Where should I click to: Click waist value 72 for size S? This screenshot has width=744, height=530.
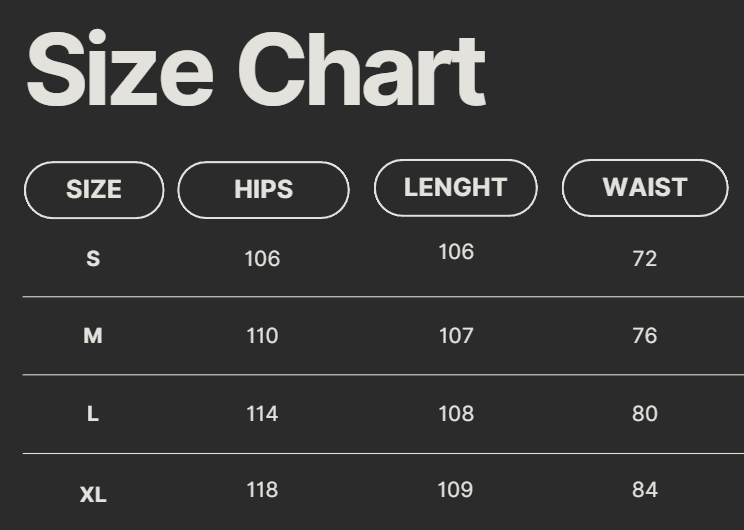tap(645, 259)
